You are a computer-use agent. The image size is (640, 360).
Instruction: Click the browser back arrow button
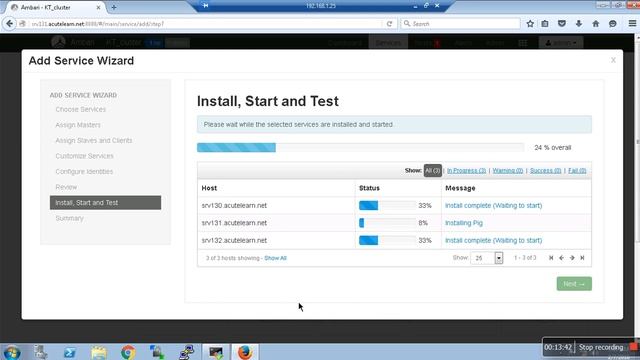tap(9, 24)
